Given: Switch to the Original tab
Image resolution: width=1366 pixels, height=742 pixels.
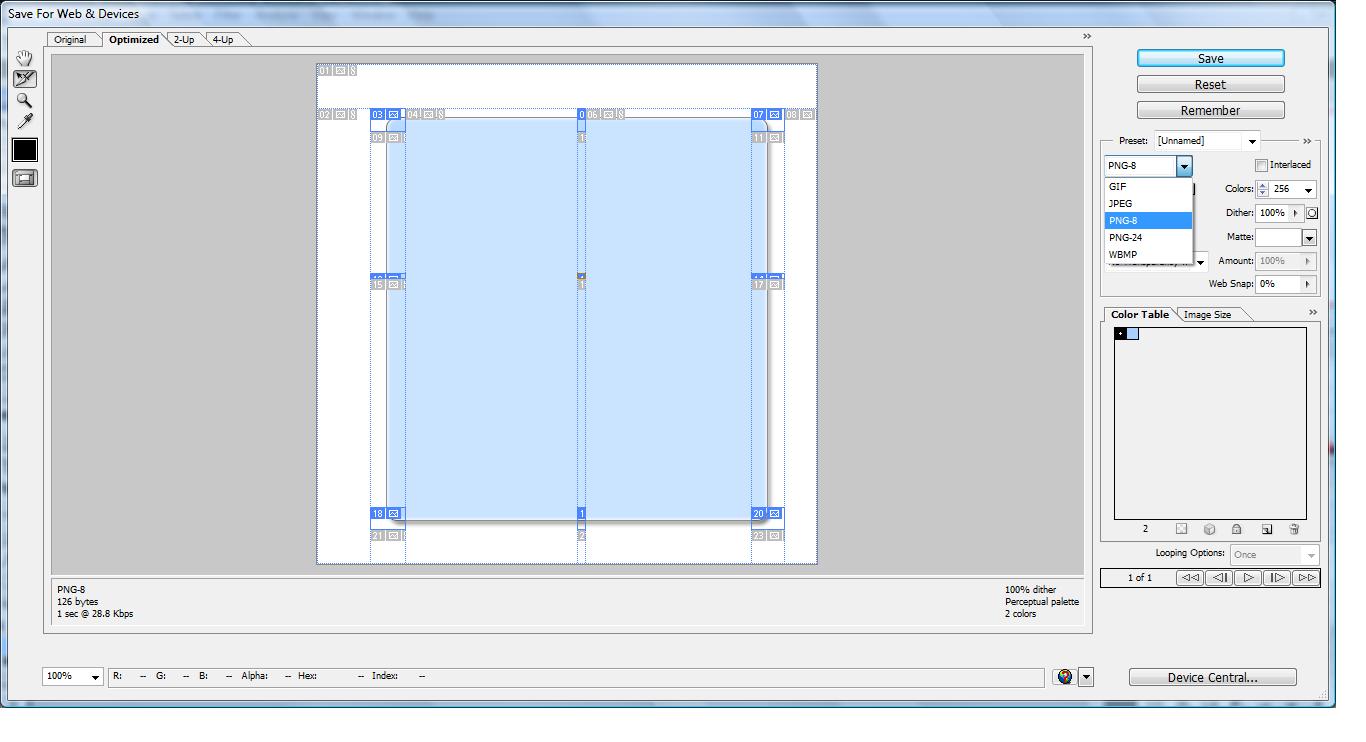Looking at the screenshot, I should click(x=73, y=39).
